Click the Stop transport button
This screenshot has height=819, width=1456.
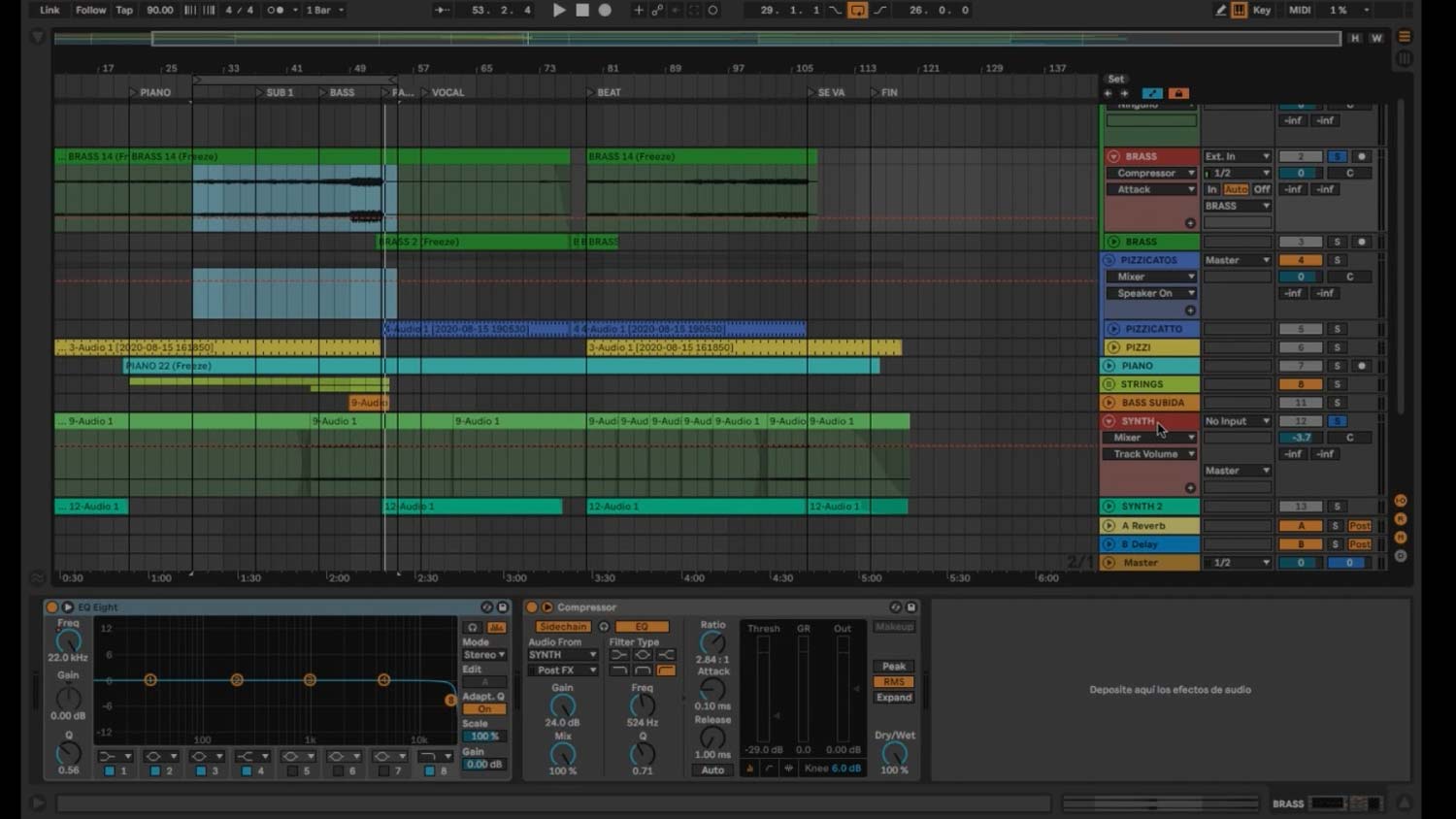(582, 10)
